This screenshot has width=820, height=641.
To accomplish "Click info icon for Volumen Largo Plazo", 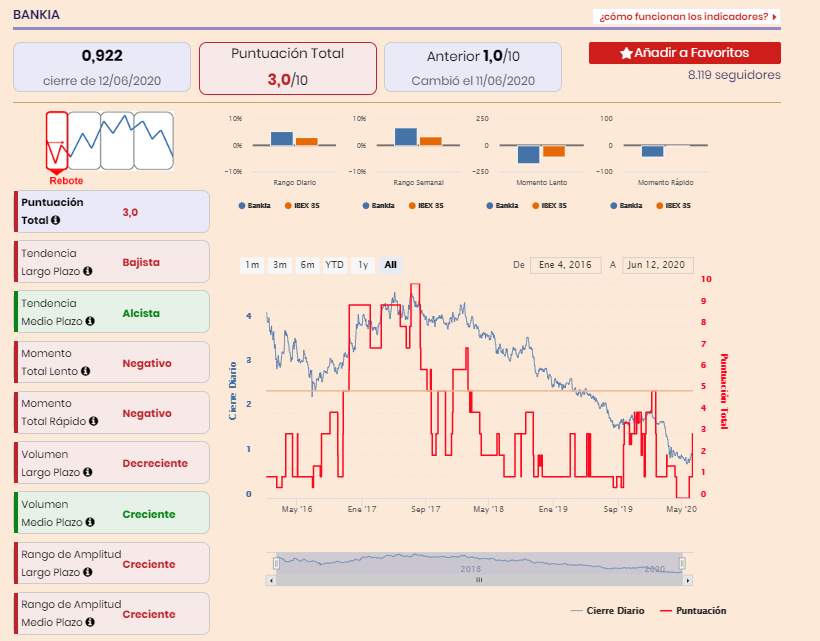I will tap(88, 472).
